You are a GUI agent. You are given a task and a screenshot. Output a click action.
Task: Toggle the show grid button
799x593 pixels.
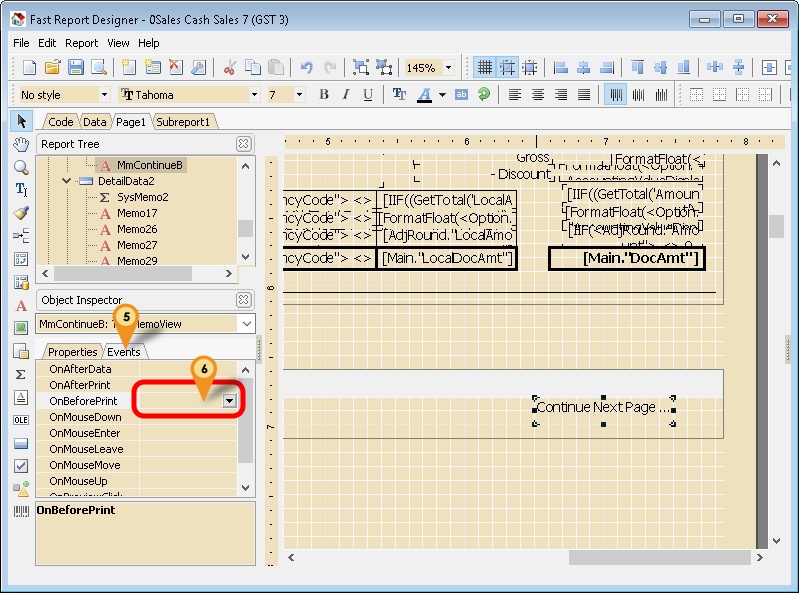pos(485,68)
